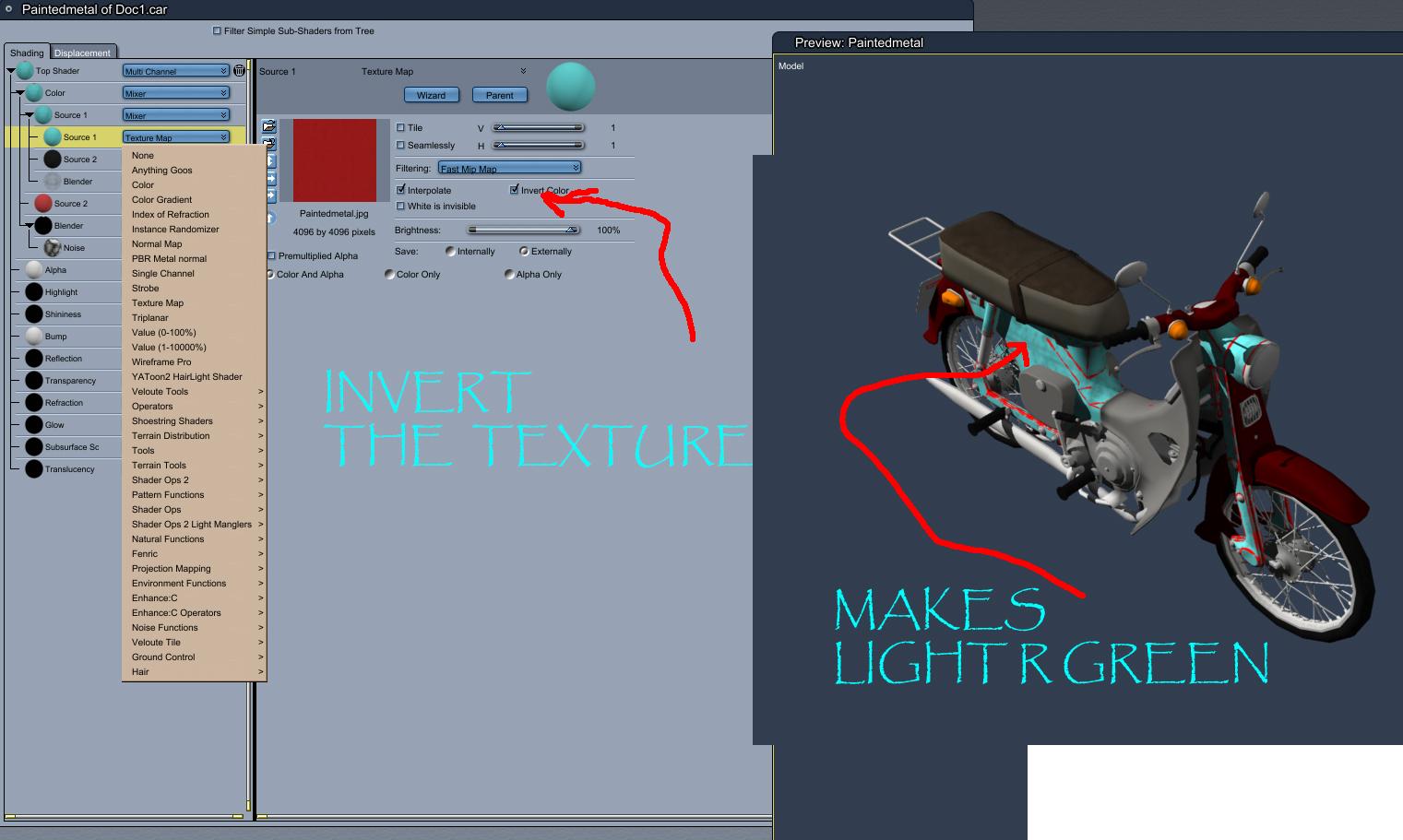Screen dimensions: 1403x840
Task: Click the V tiling slider
Action: (x=539, y=128)
